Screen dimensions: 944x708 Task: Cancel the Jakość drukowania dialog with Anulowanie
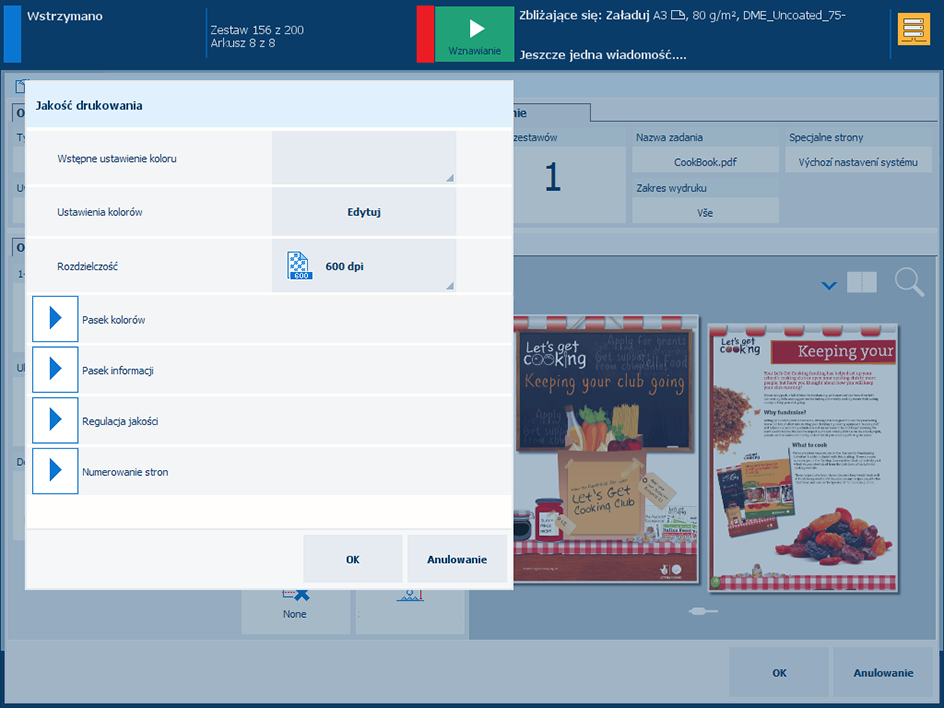coord(457,559)
